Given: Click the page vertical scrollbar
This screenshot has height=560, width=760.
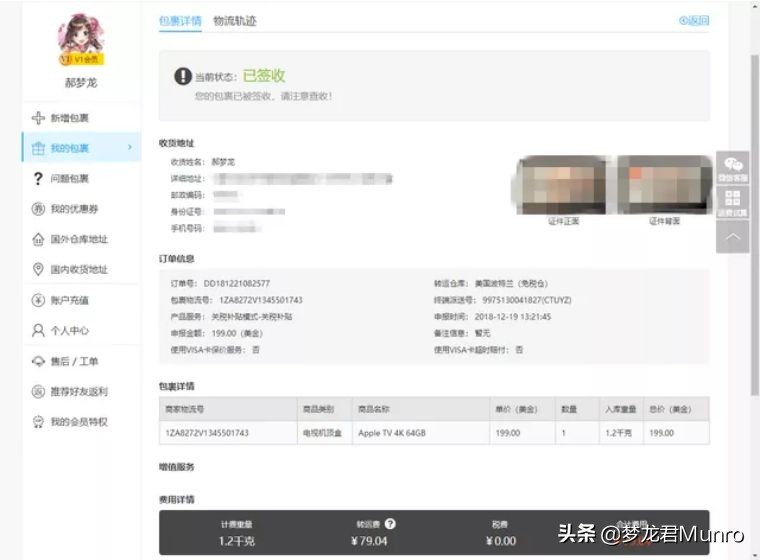Looking at the screenshot, I should coord(755,223).
